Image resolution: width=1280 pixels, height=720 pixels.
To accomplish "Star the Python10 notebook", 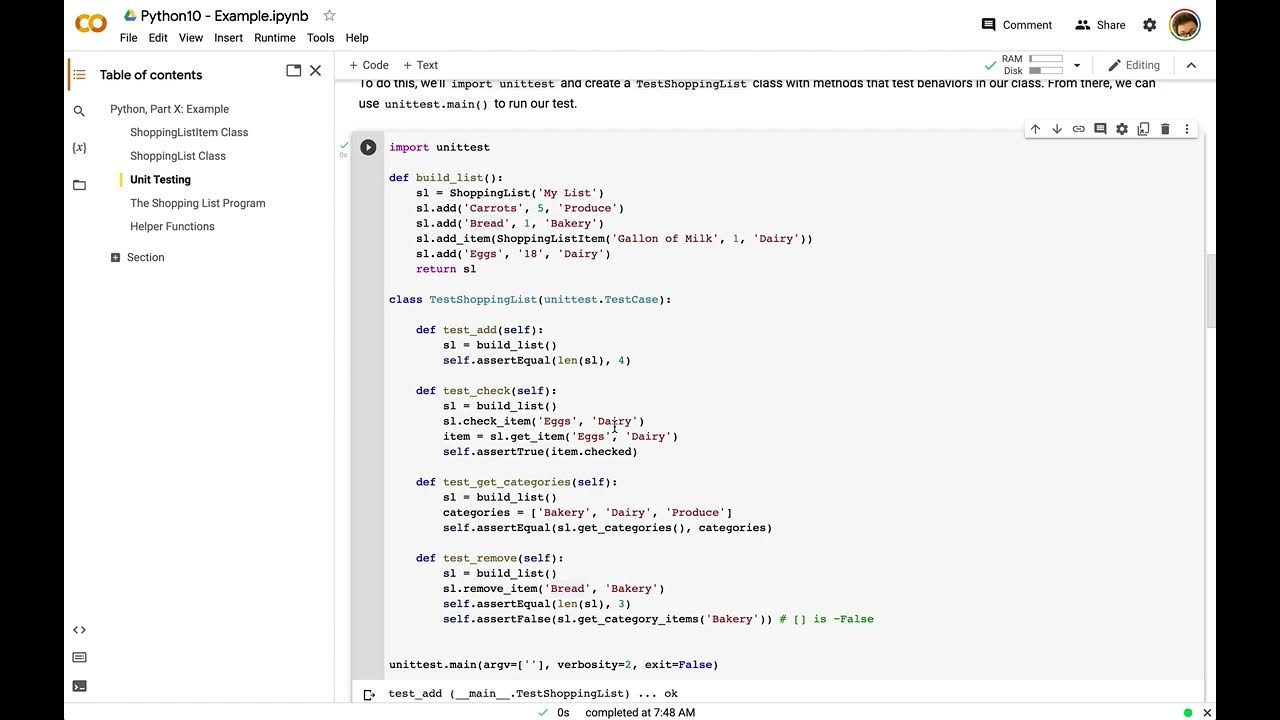I will click(329, 16).
